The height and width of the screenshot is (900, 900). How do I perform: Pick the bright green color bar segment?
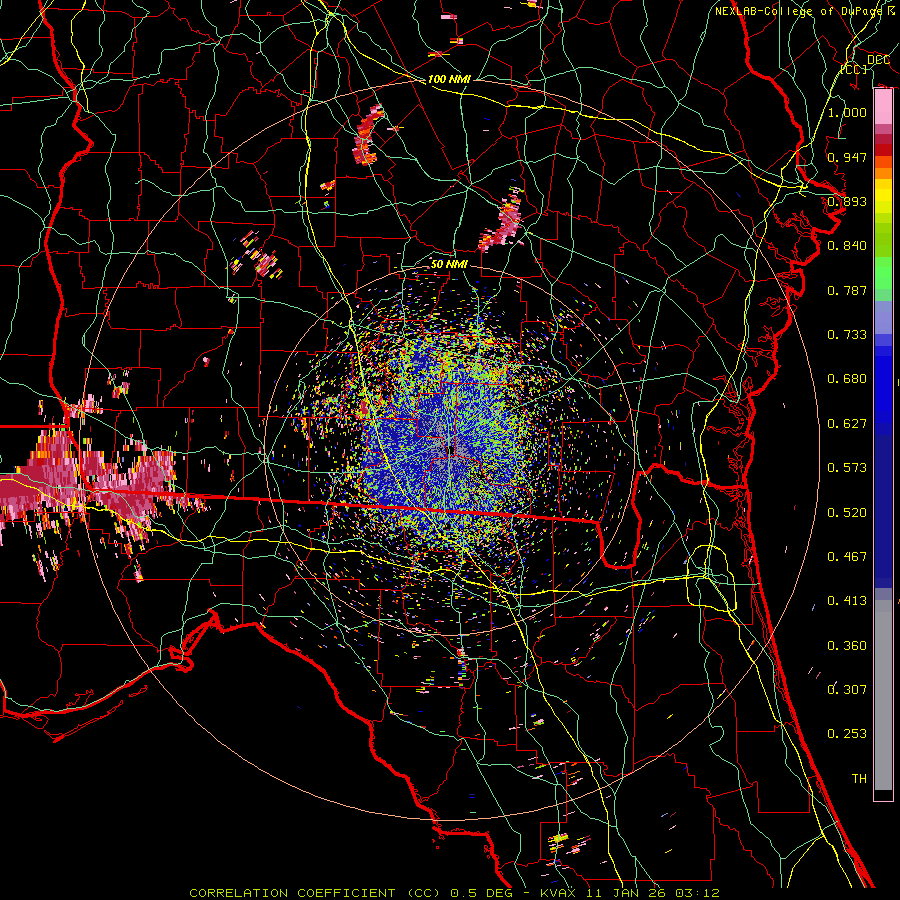point(884,273)
